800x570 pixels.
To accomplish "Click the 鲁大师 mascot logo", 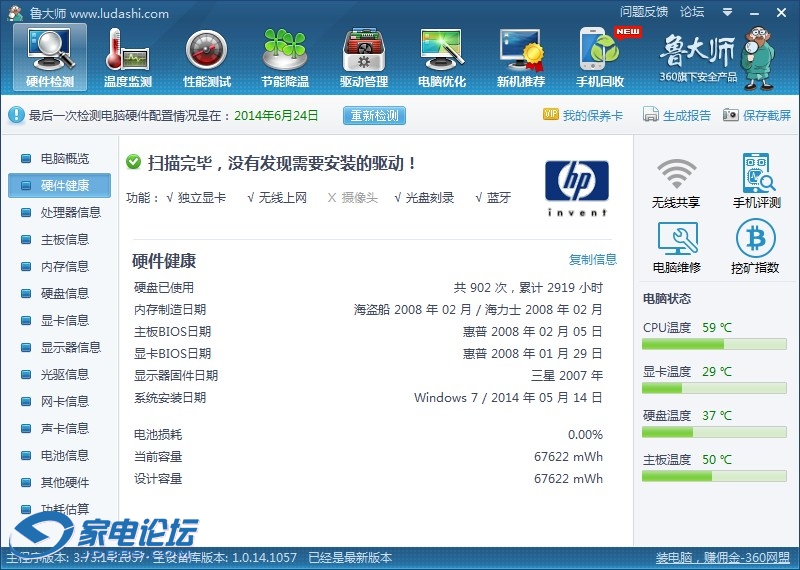I will 760,58.
